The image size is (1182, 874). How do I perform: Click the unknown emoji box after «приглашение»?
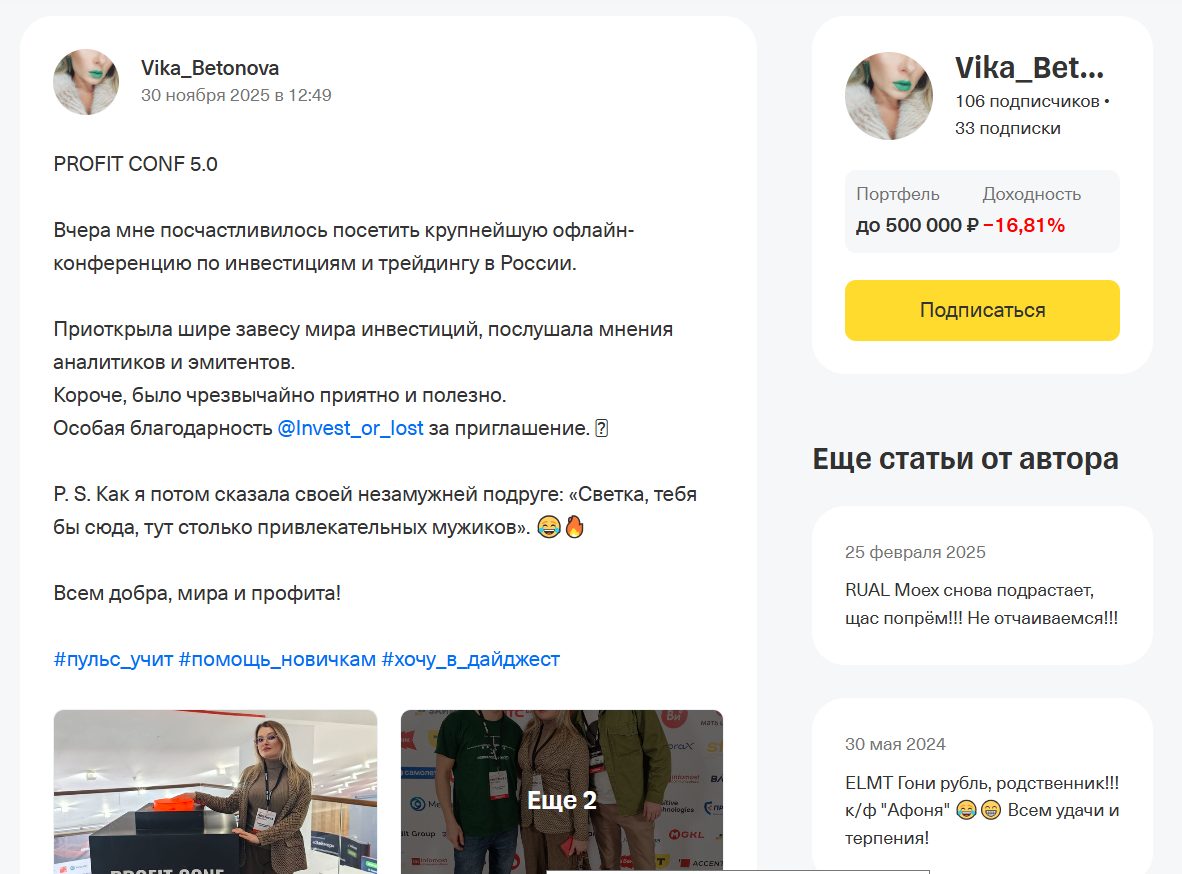point(602,428)
